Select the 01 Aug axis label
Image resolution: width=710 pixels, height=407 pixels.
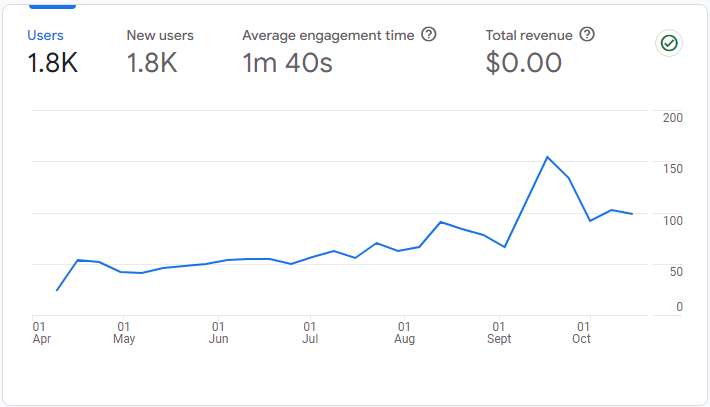tap(404, 332)
